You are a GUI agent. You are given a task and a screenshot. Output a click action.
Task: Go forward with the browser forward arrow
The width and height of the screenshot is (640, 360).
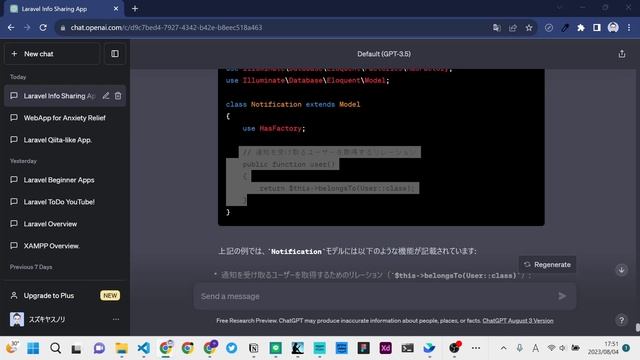[x=27, y=28]
